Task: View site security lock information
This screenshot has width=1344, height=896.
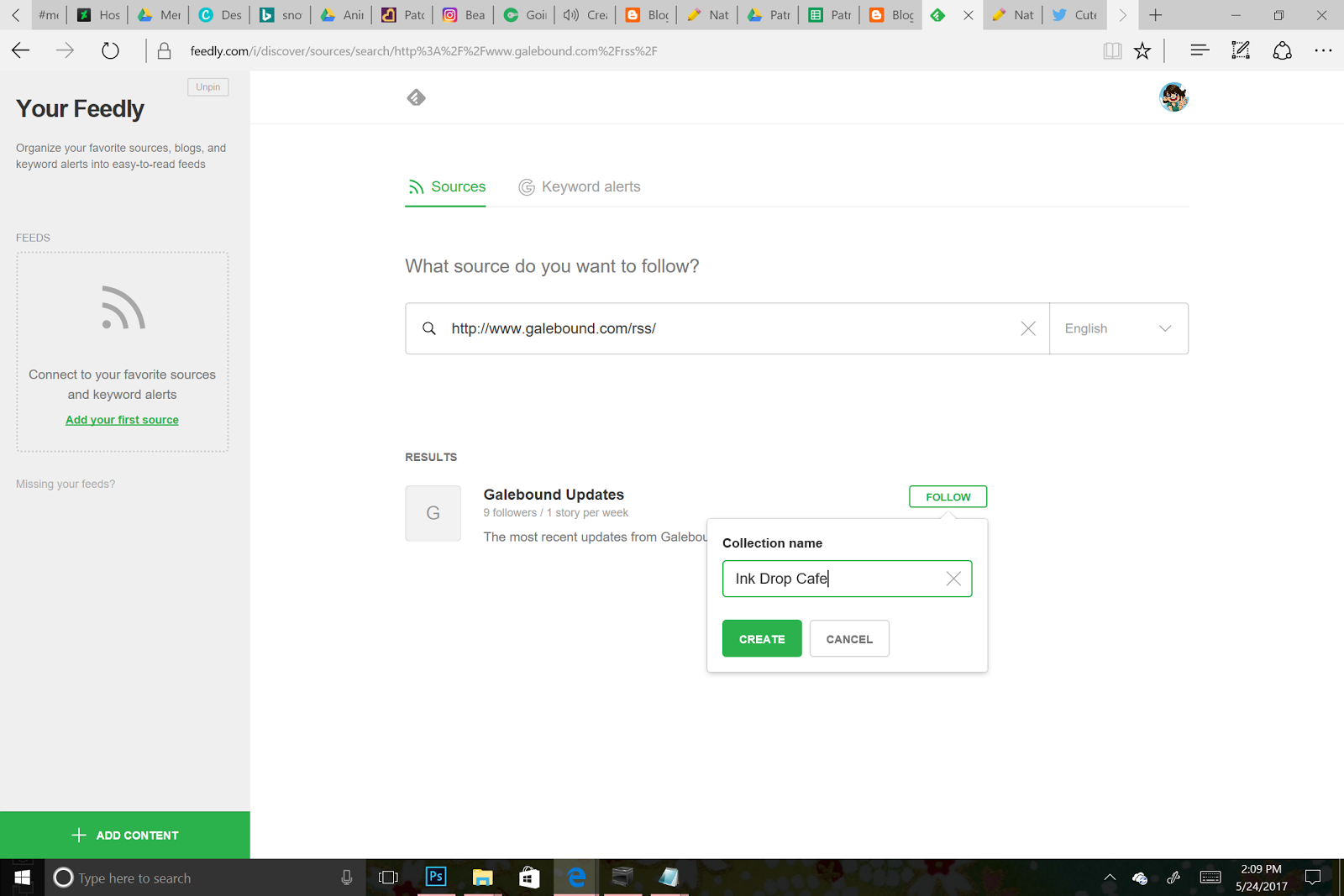Action: (x=165, y=51)
